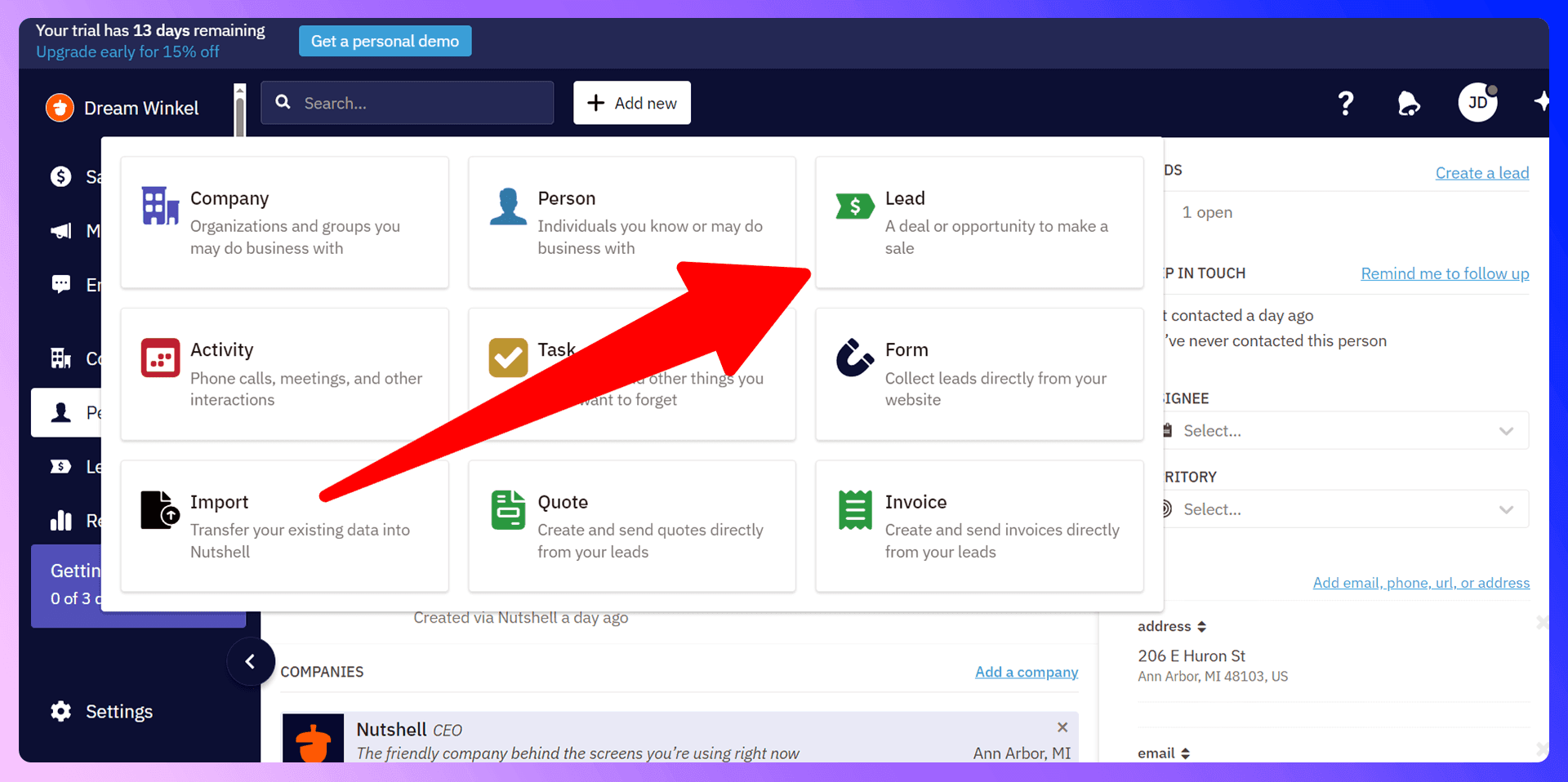1568x782 pixels.
Task: Click the Create a lead link
Action: tap(1482, 173)
